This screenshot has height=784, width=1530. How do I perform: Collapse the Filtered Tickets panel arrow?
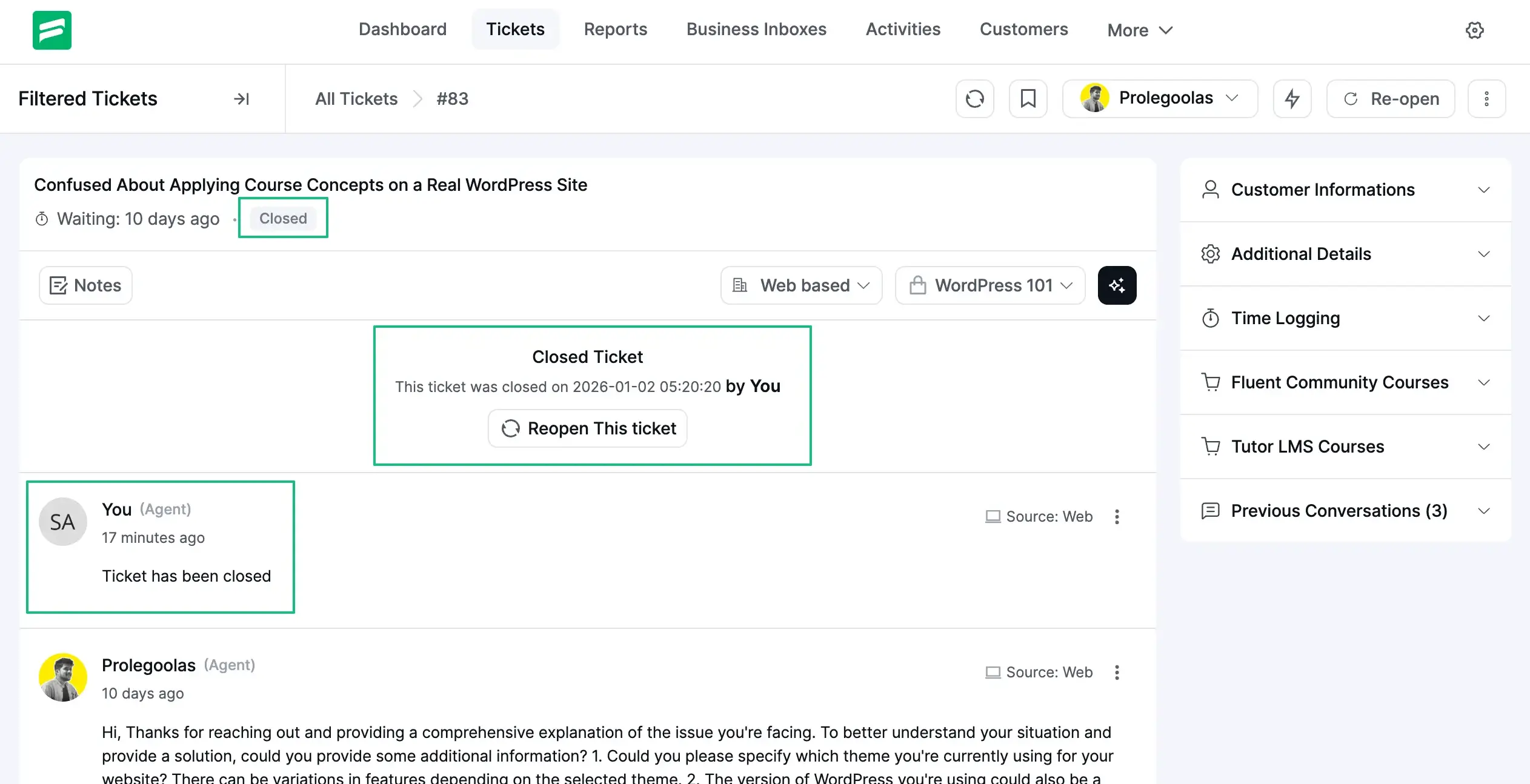click(242, 98)
